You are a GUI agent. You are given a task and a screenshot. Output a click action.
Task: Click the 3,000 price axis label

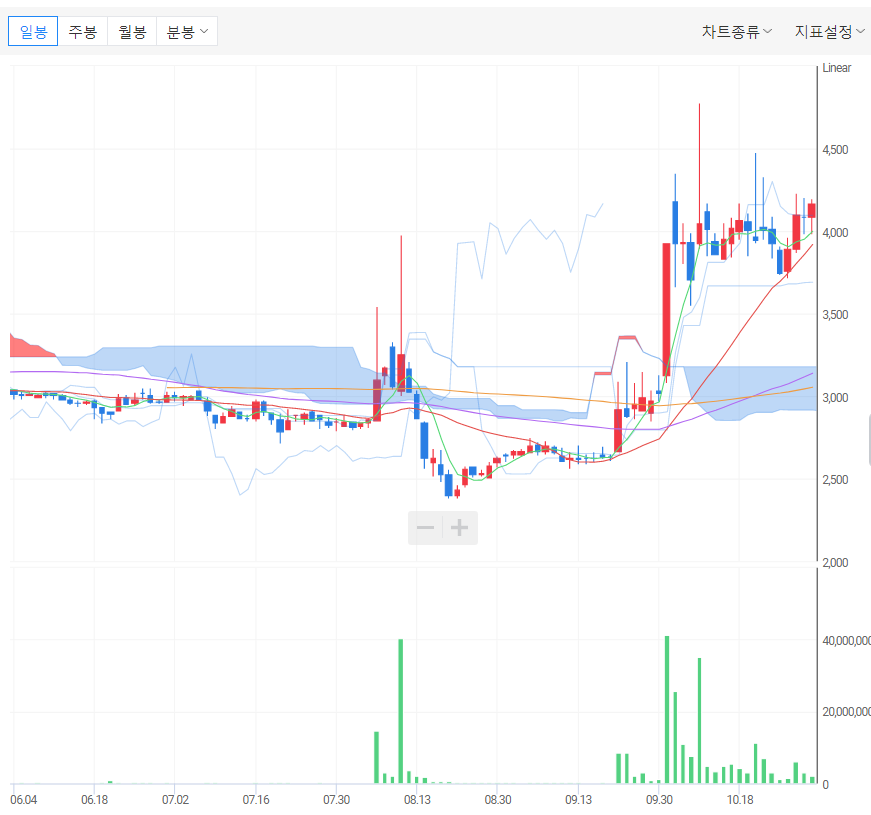[x=835, y=398]
